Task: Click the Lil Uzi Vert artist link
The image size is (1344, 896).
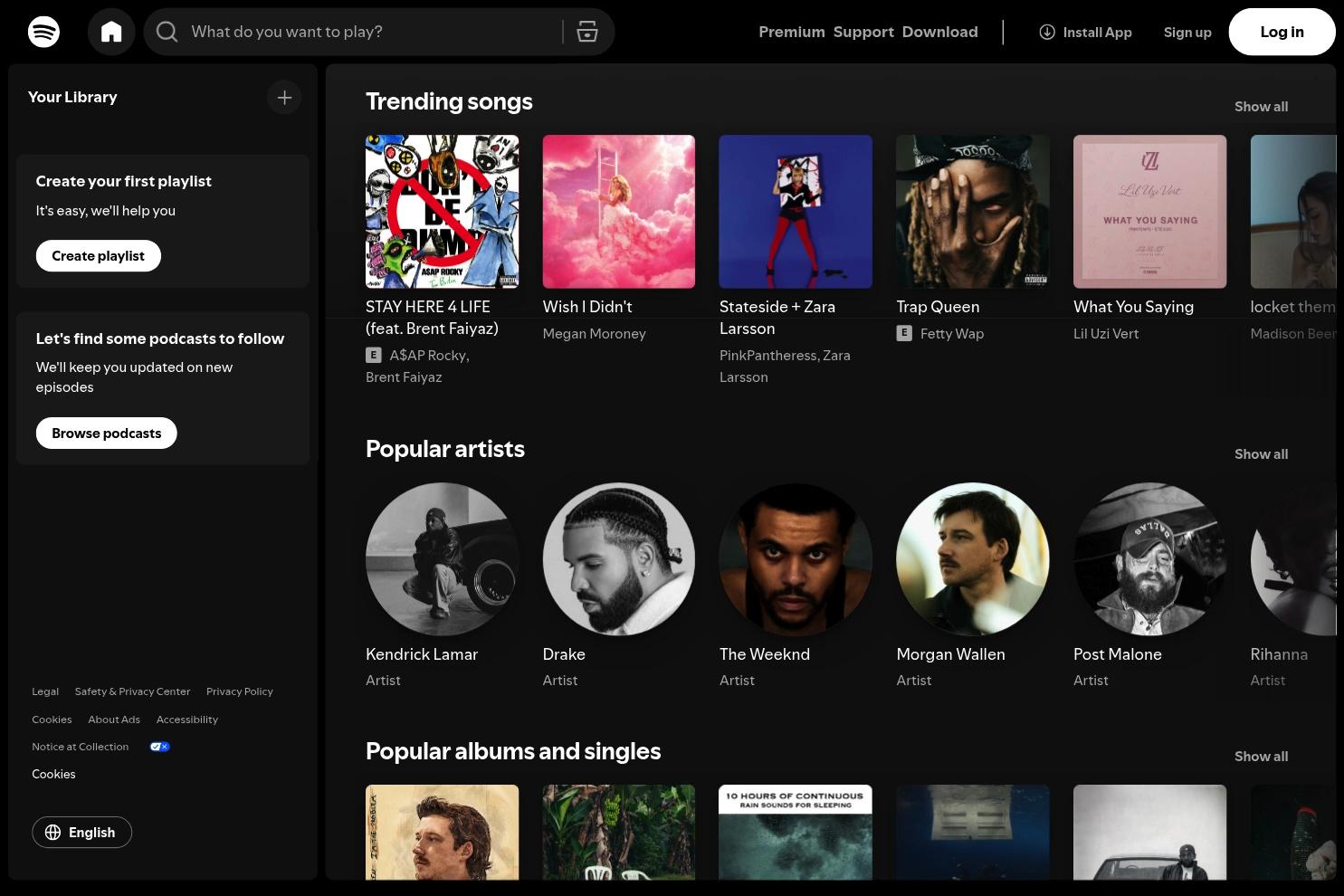Action: 1106,334
